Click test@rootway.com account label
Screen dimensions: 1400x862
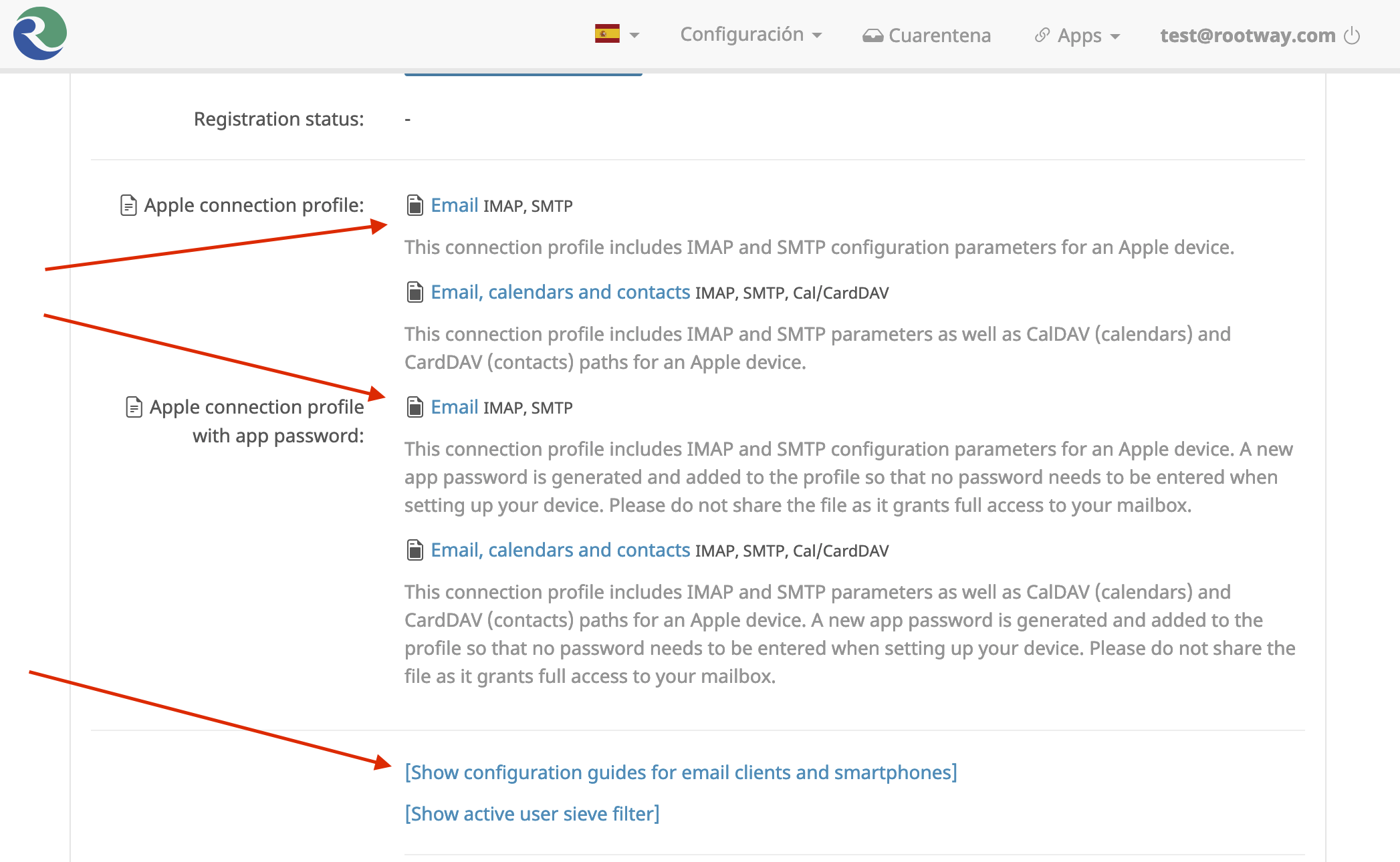tap(1248, 35)
